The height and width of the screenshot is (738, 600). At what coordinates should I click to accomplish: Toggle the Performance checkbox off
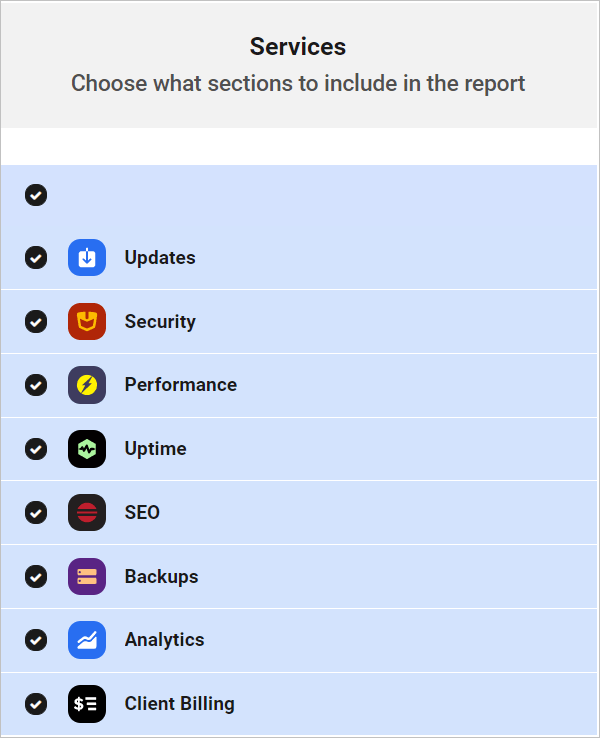[x=36, y=385]
